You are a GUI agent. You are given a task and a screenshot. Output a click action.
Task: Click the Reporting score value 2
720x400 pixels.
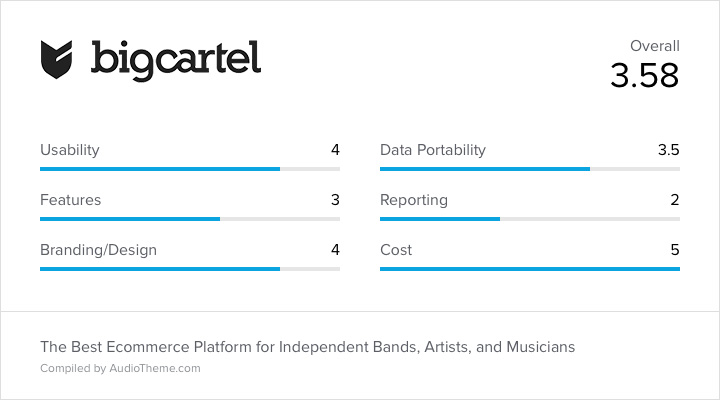[675, 200]
